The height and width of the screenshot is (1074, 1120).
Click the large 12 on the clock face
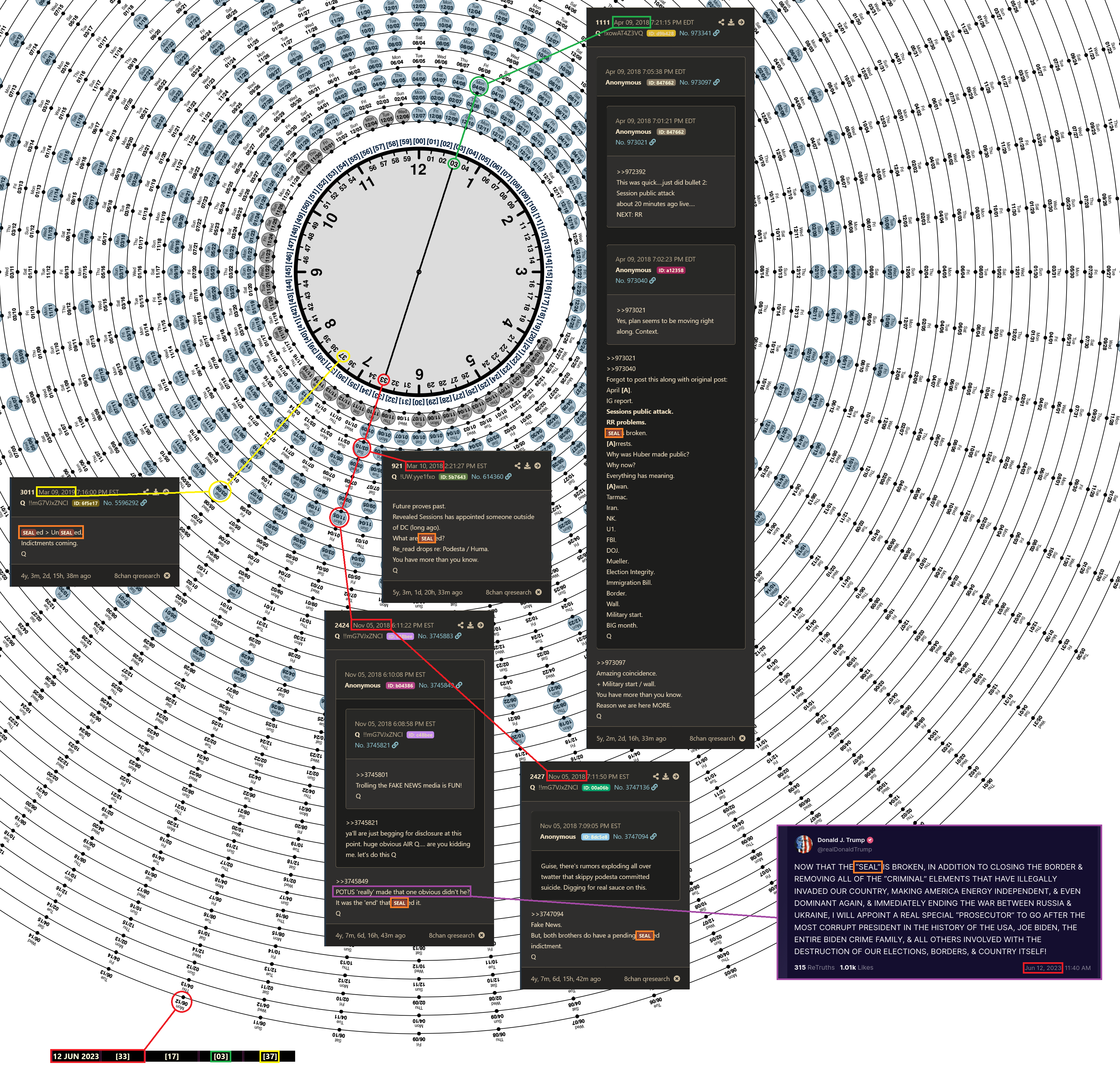coord(418,170)
